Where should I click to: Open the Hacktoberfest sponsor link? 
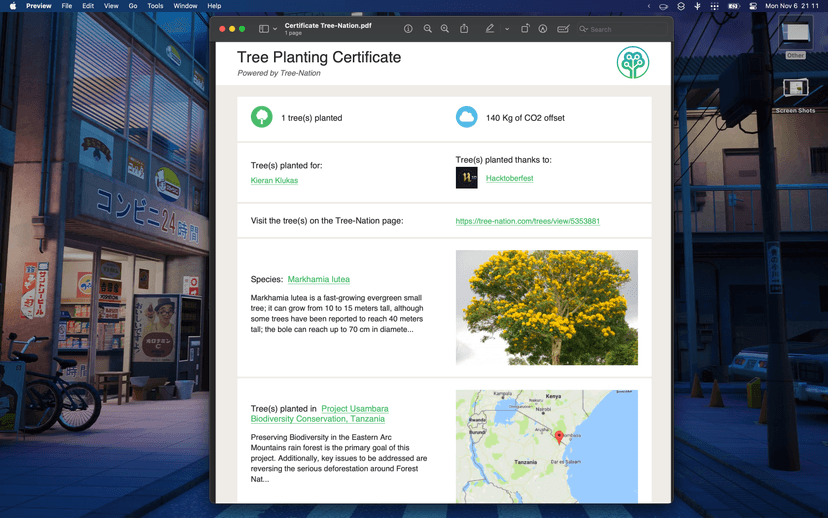pyautogui.click(x=509, y=178)
